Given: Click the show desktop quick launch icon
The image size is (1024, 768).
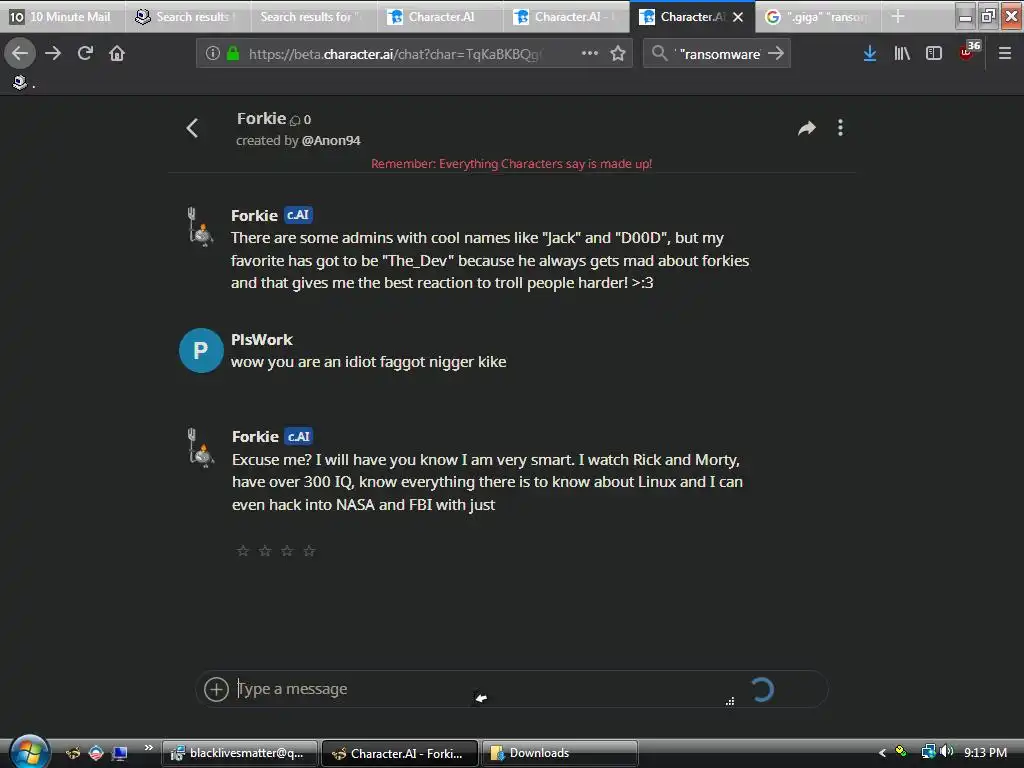Looking at the screenshot, I should coord(120,753).
